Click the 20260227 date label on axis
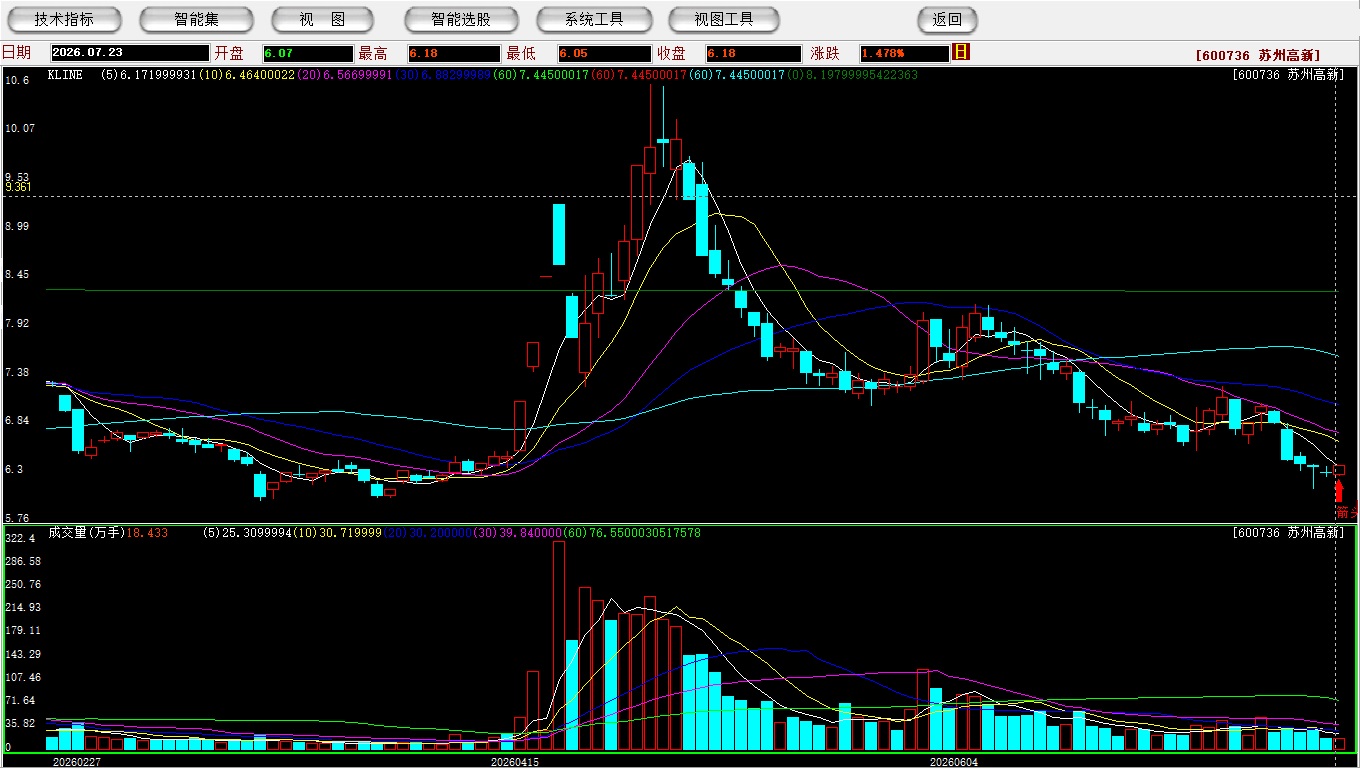This screenshot has height=768, width=1360. [x=76, y=762]
